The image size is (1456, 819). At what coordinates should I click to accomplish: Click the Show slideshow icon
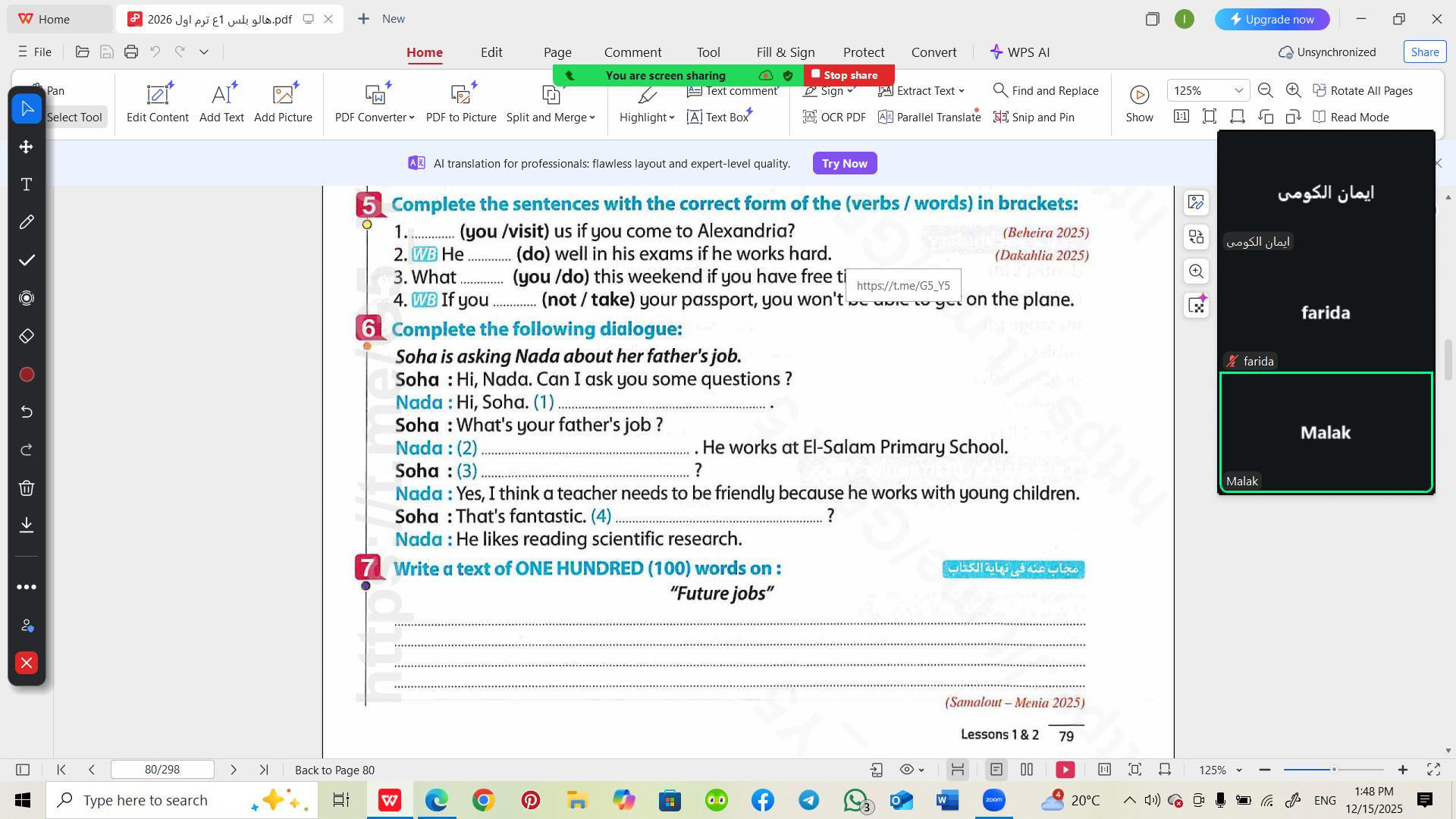[x=1139, y=102]
